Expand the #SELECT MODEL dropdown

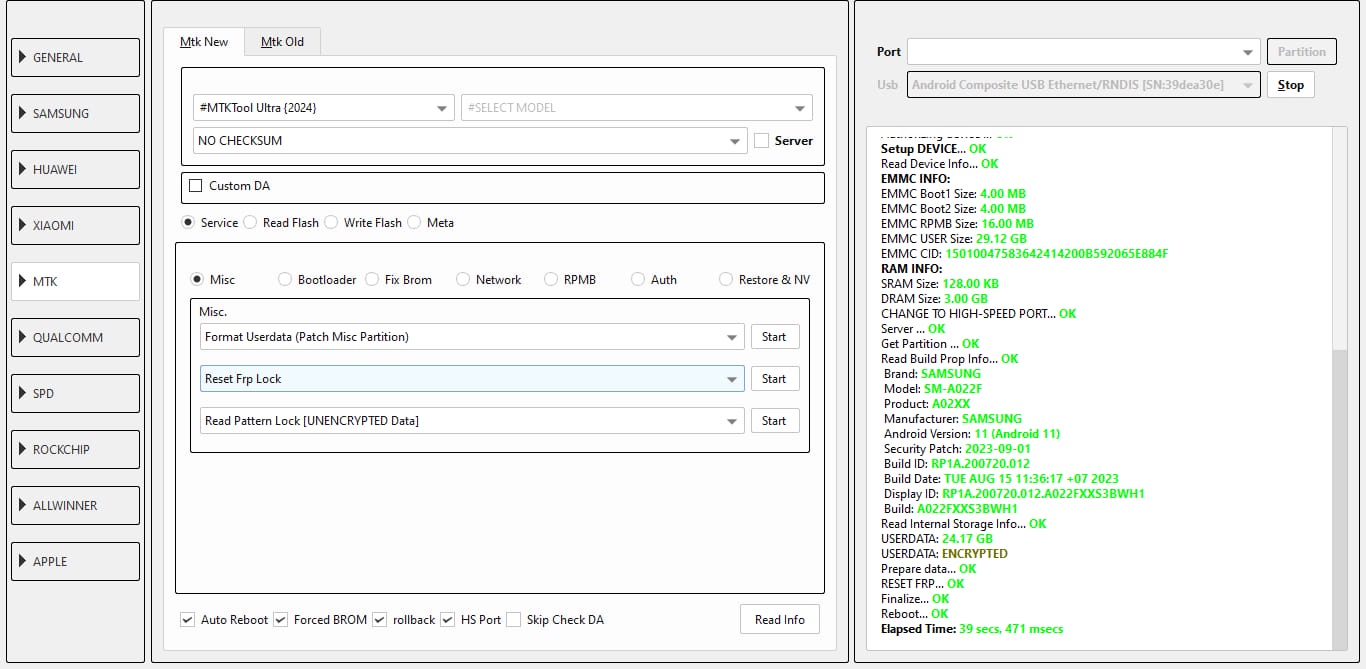636,108
